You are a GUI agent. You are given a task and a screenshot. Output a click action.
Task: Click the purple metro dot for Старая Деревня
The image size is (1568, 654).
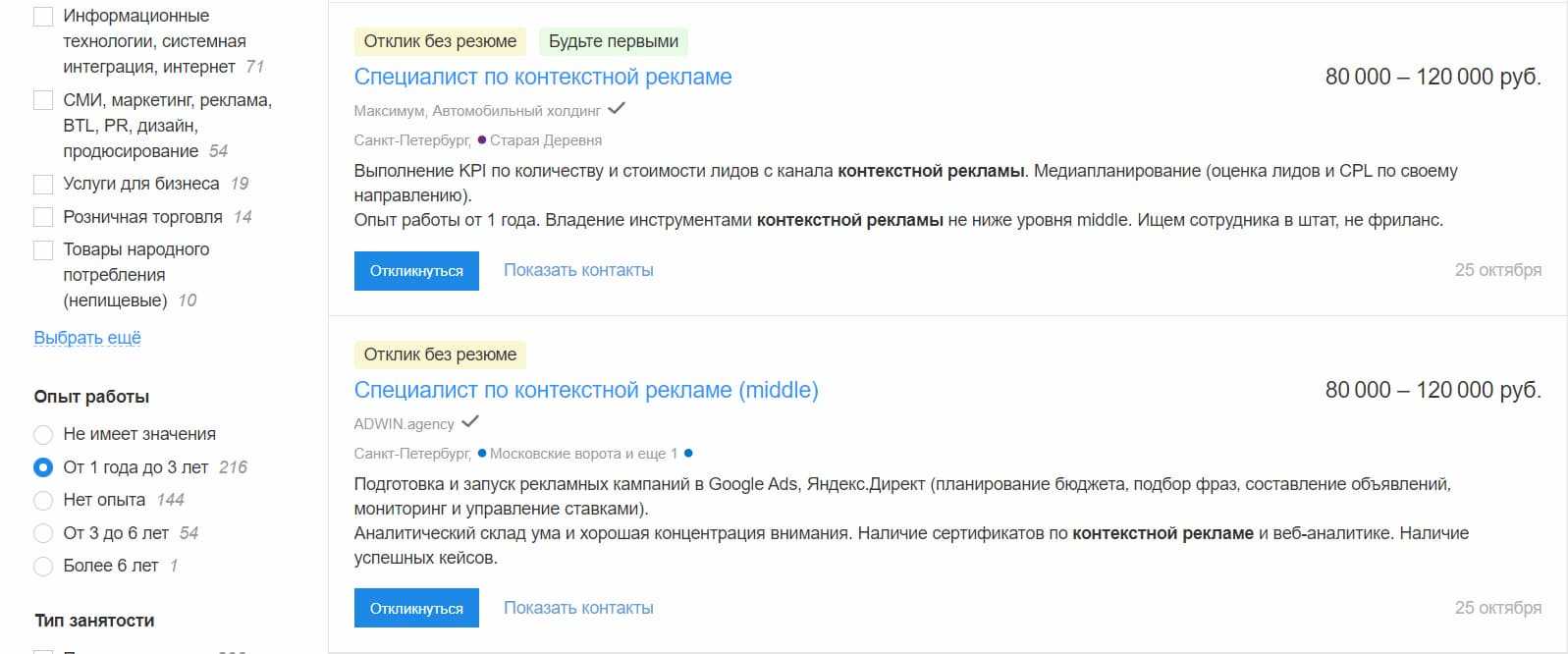tap(482, 140)
